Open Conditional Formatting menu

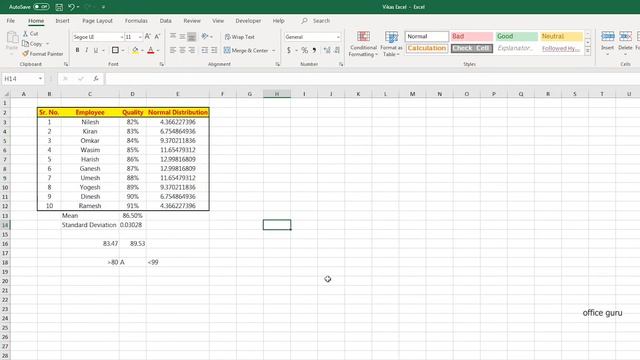[363, 44]
